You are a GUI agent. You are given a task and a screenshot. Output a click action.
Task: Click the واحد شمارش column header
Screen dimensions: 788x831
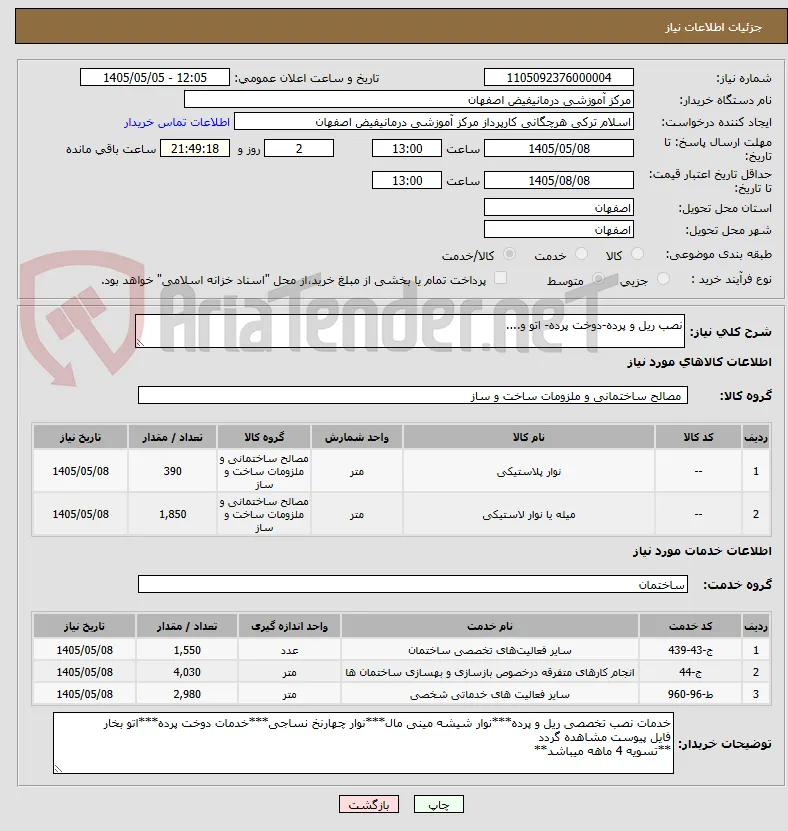tap(357, 437)
